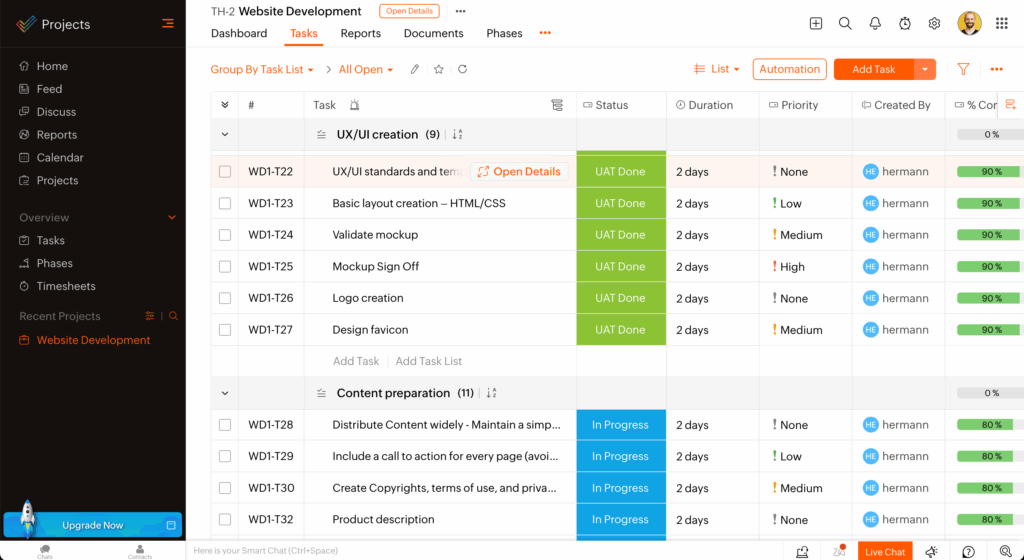Show more tabs via orange ellipsis

pyautogui.click(x=545, y=33)
